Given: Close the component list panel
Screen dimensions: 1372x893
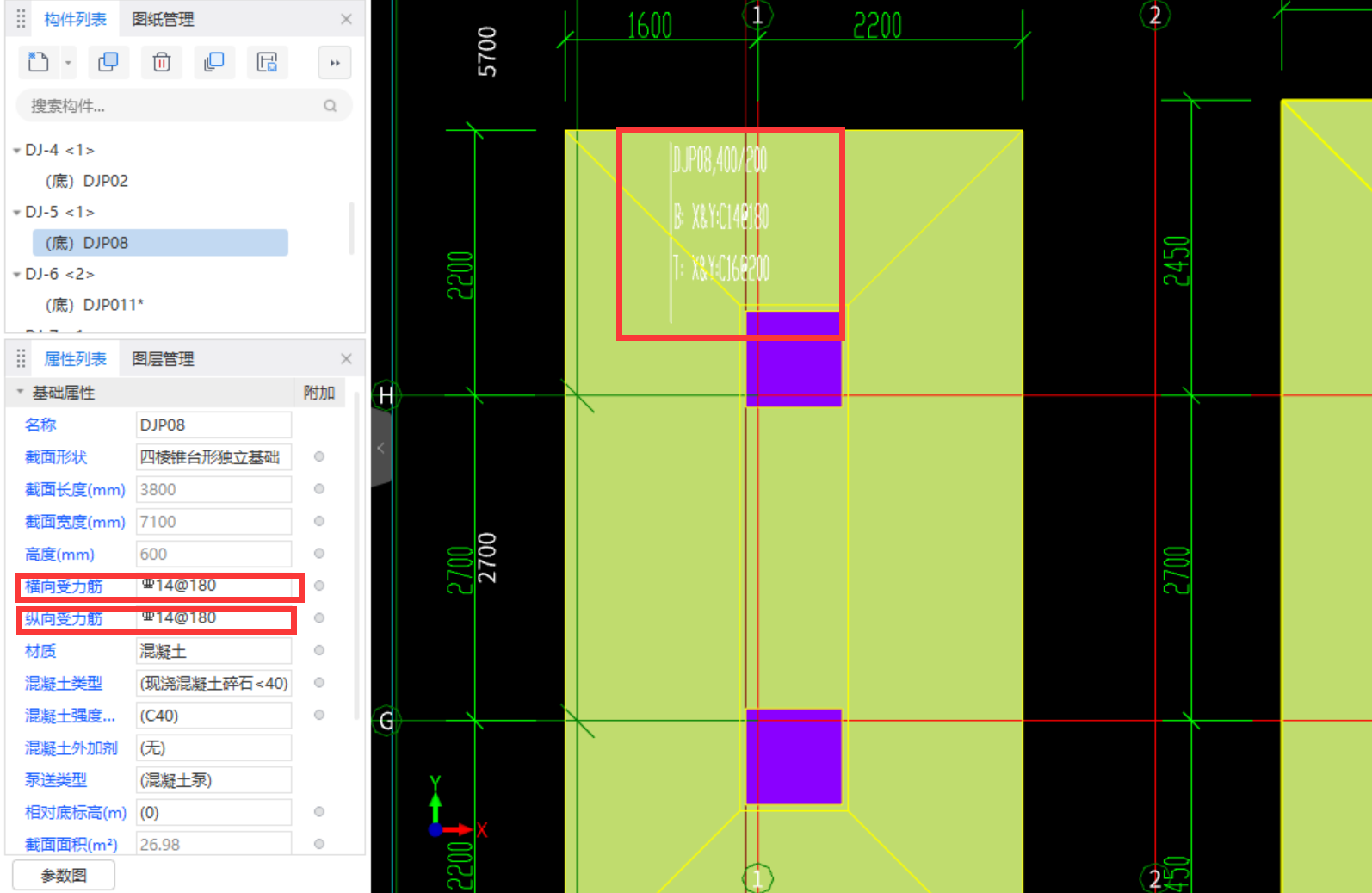Looking at the screenshot, I should pyautogui.click(x=346, y=19).
